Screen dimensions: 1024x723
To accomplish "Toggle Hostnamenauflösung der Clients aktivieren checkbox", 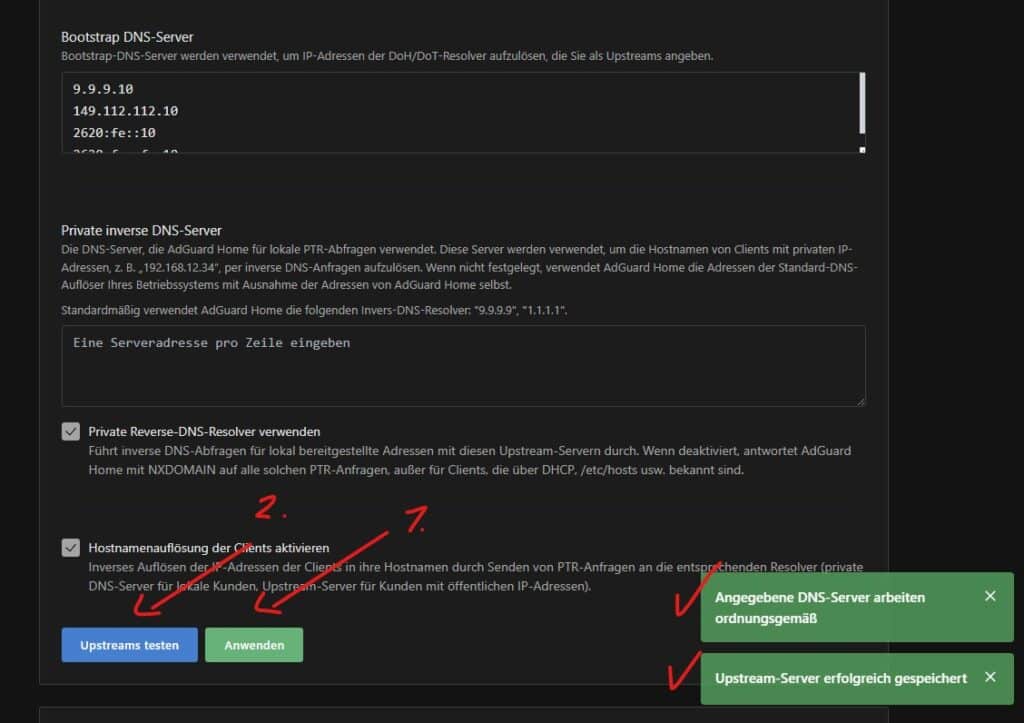I will tap(71, 547).
